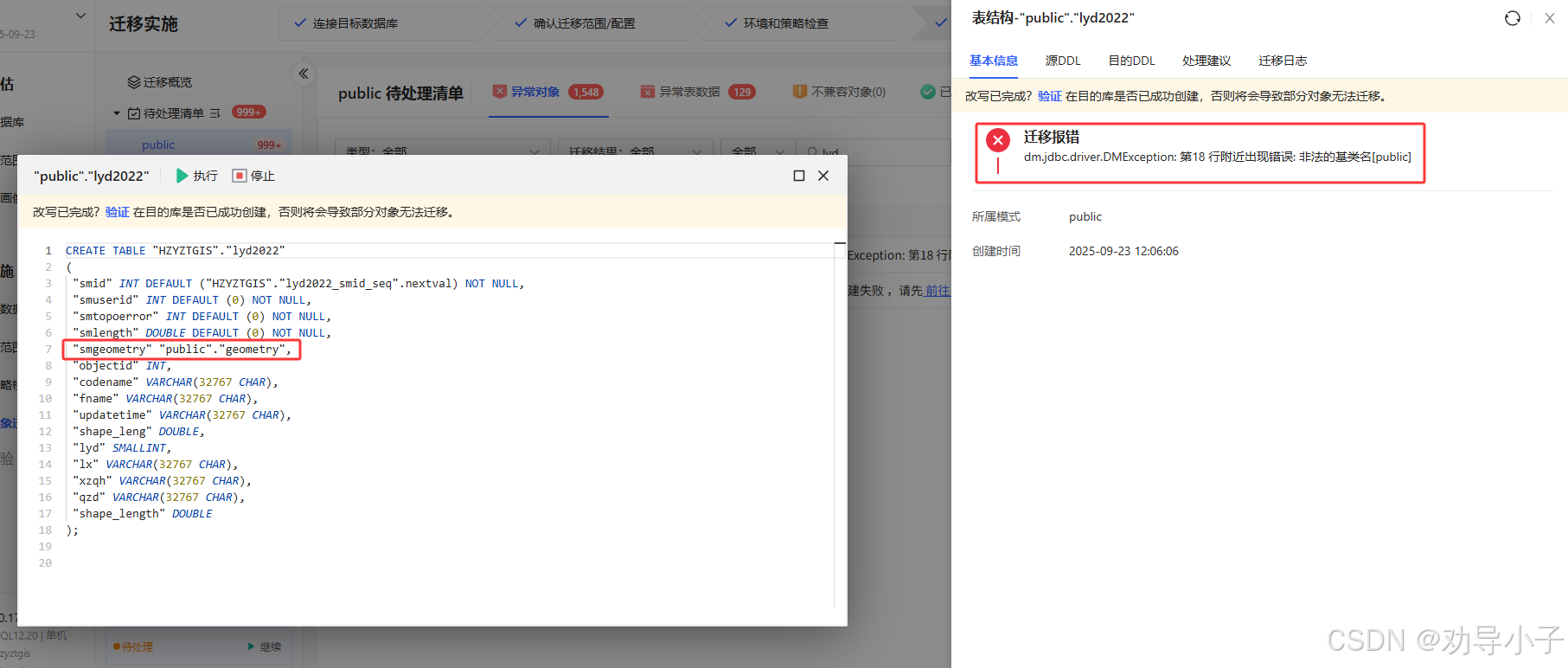Click the 继续 button at bottom
Image resolution: width=1568 pixels, height=668 pixels.
265,646
